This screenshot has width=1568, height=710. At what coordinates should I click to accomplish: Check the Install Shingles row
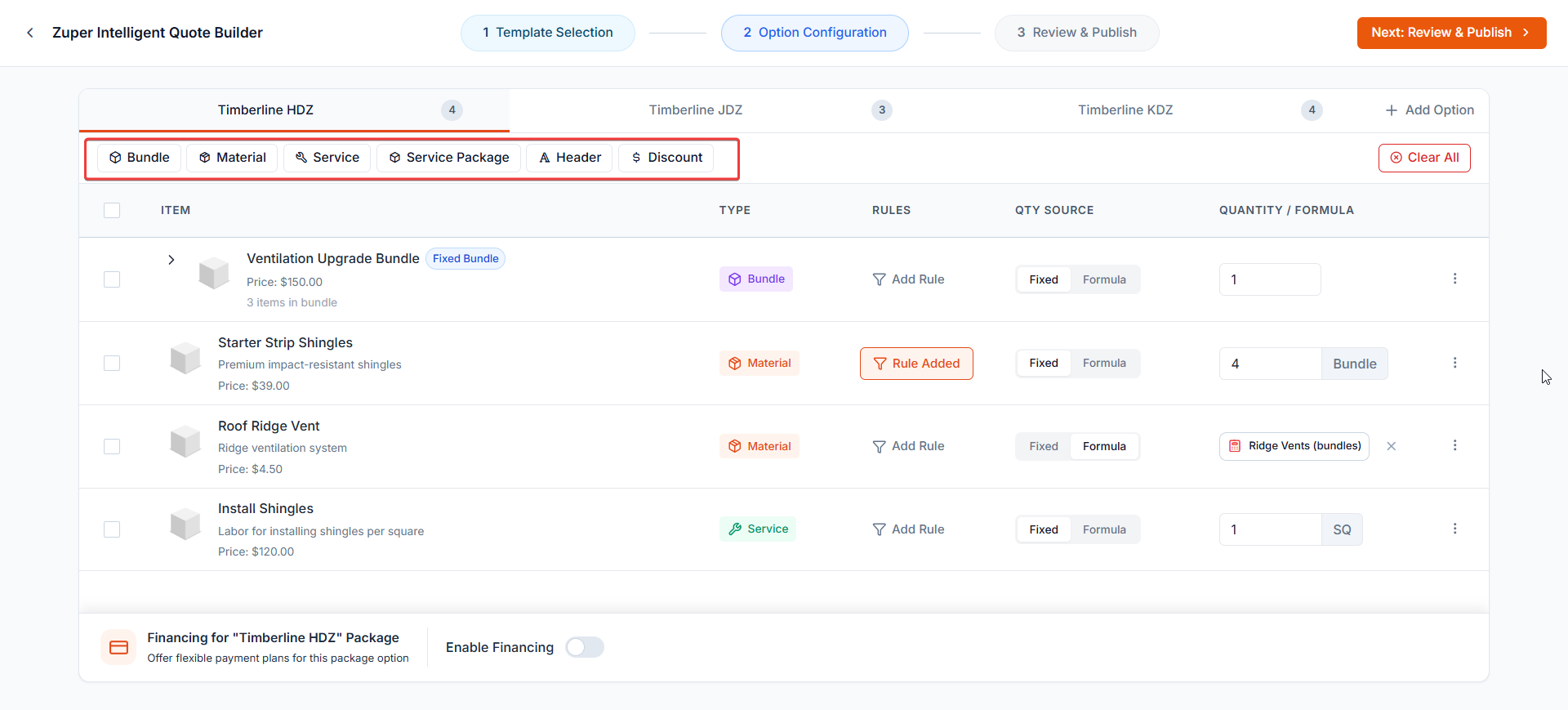coord(112,529)
